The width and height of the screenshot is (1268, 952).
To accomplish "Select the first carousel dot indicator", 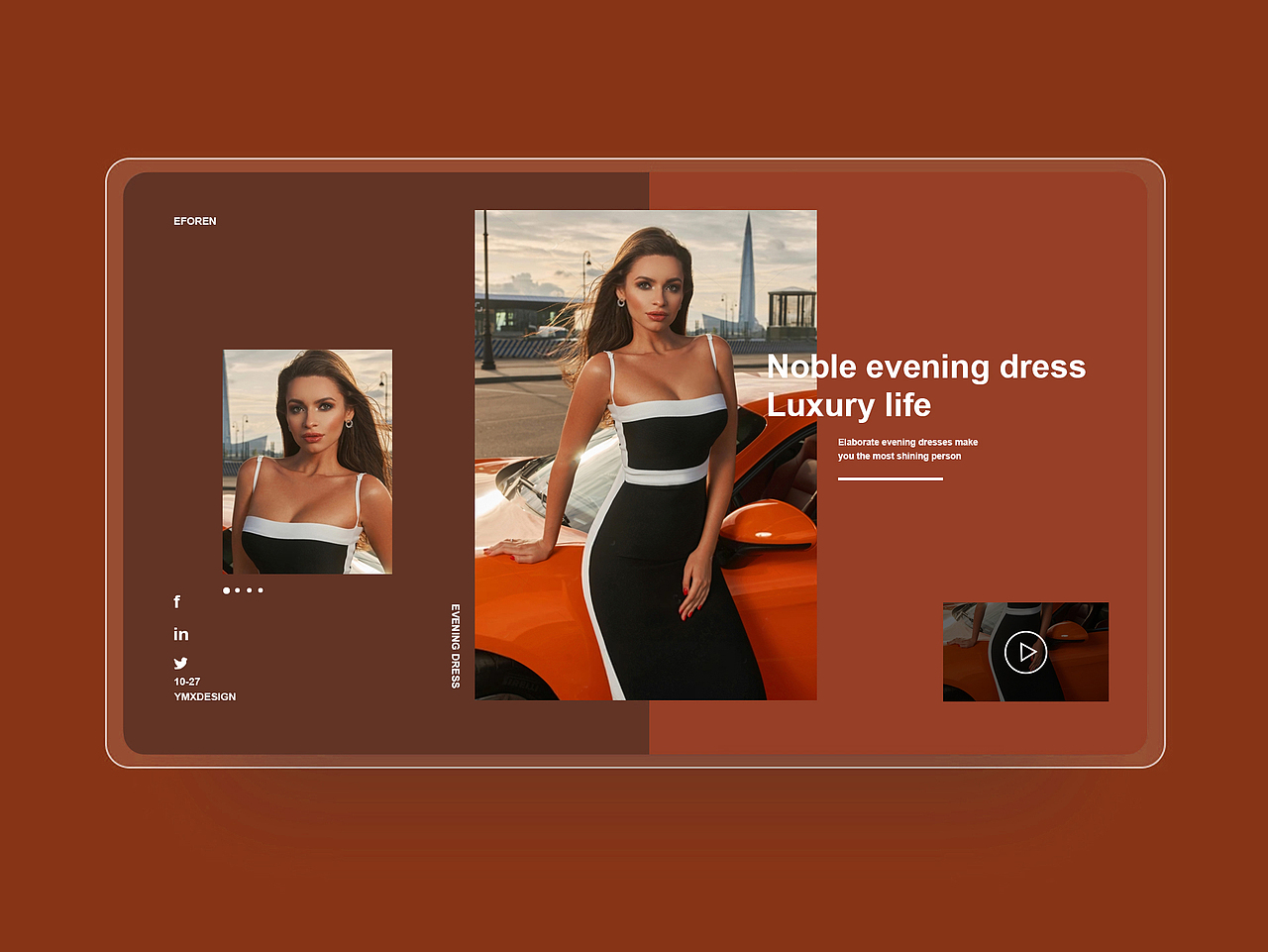I will tap(226, 590).
